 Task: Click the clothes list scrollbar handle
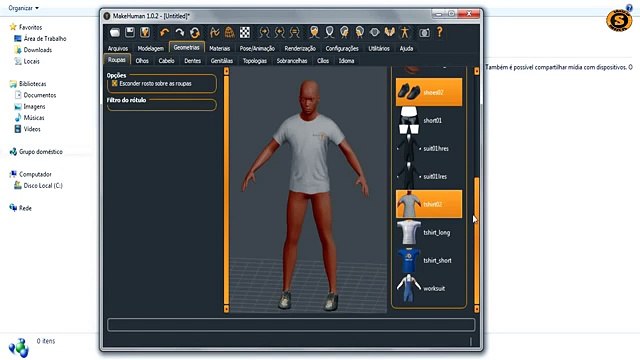(x=476, y=241)
